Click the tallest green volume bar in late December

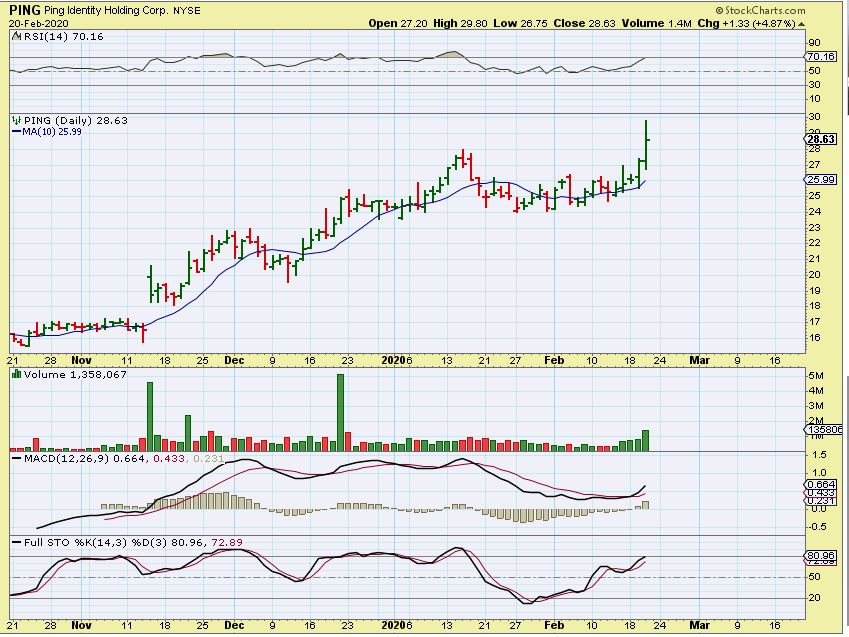[341, 412]
